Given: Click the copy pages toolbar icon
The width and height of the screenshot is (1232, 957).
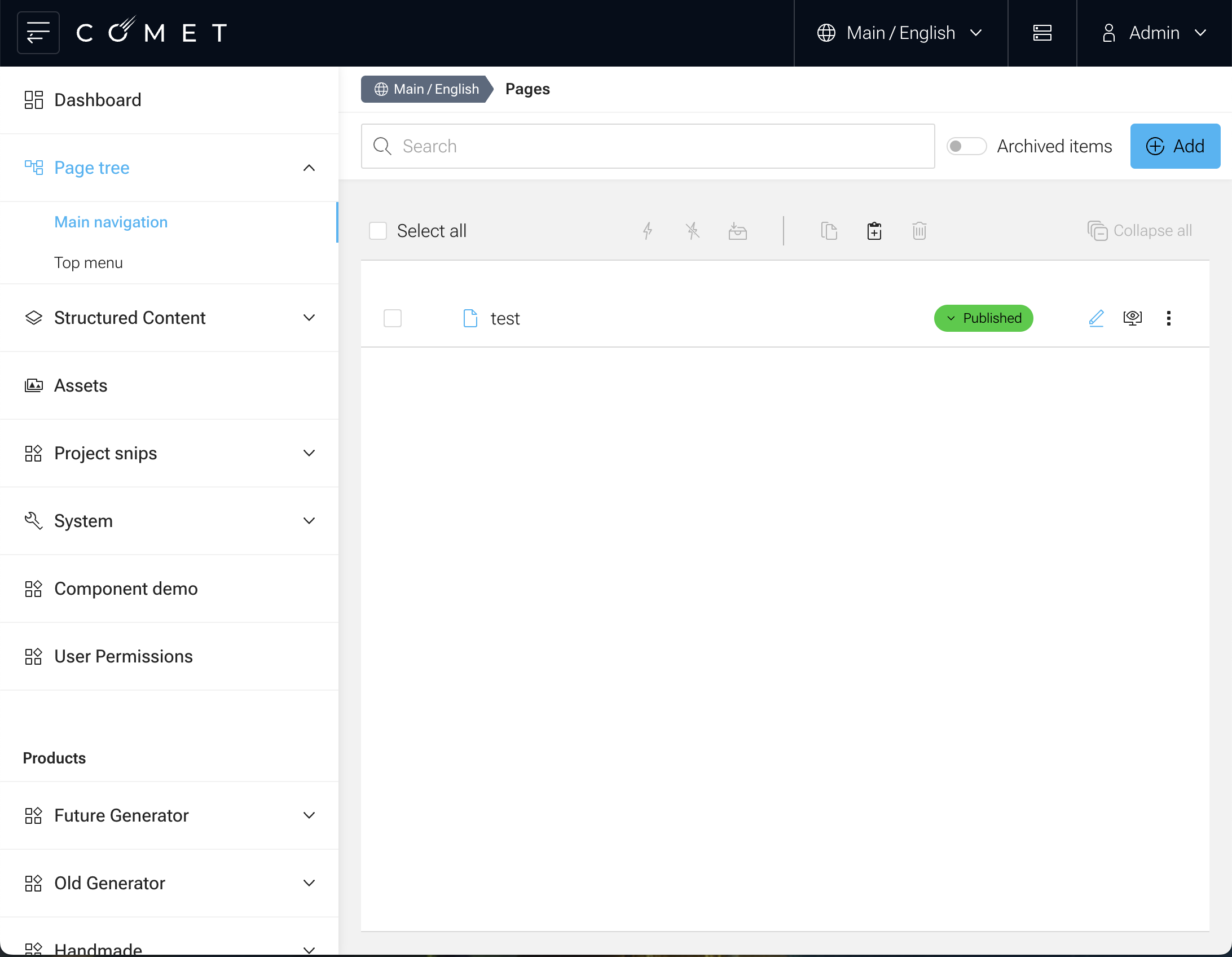Looking at the screenshot, I should [x=829, y=231].
